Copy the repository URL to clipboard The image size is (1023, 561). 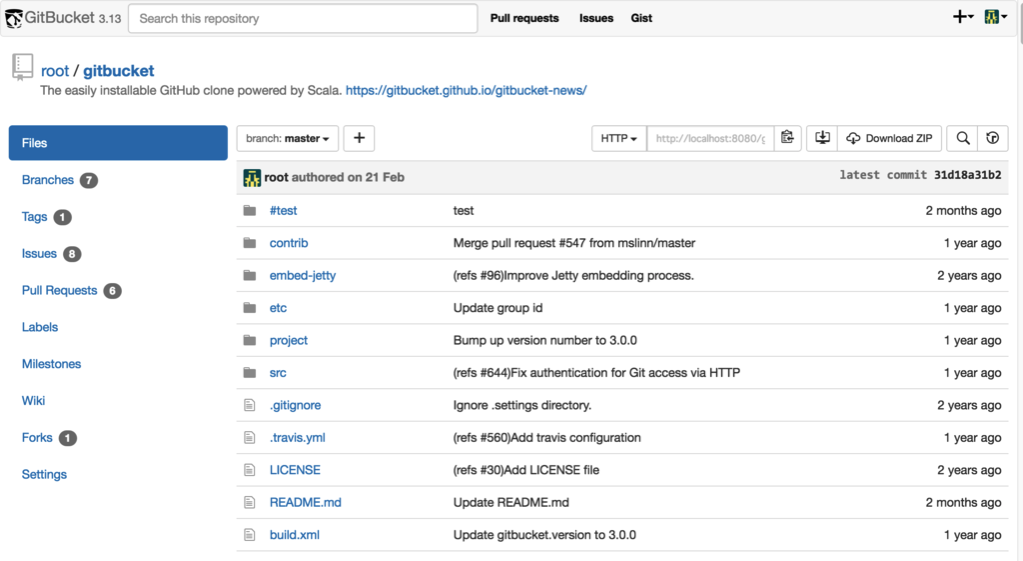click(x=787, y=138)
